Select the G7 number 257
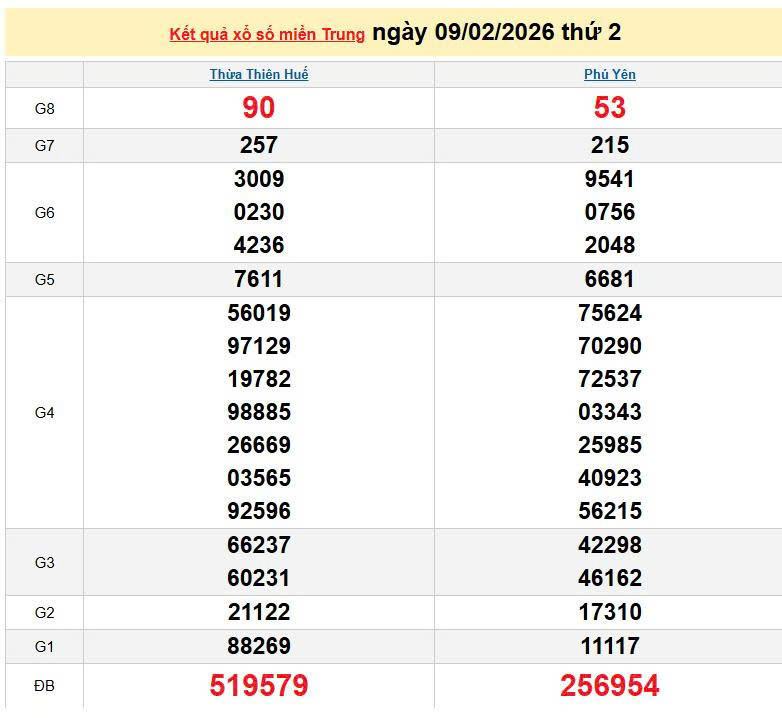 tap(259, 146)
